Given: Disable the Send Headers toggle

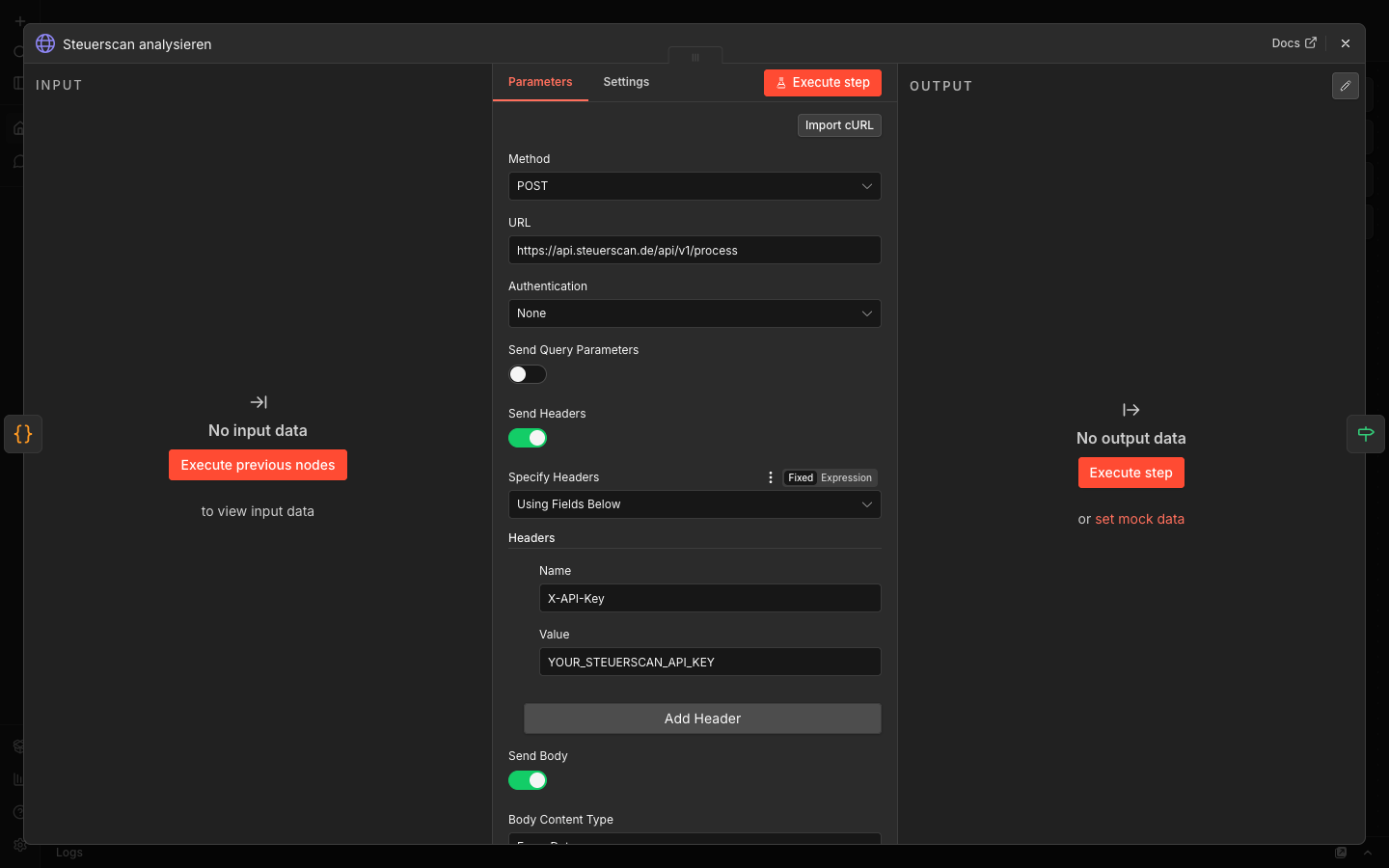Looking at the screenshot, I should pos(527,438).
